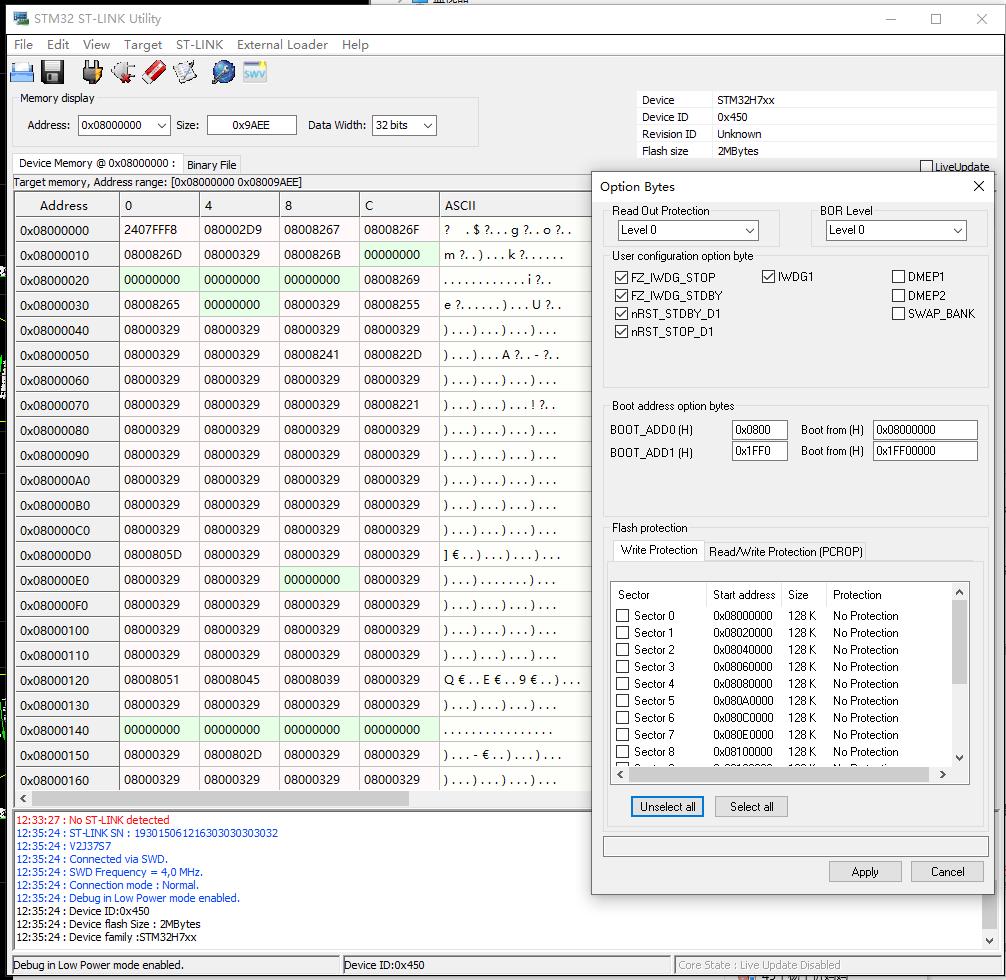Click the sector list scroll right arrow
Screen dimensions: 1006x980
(942, 775)
